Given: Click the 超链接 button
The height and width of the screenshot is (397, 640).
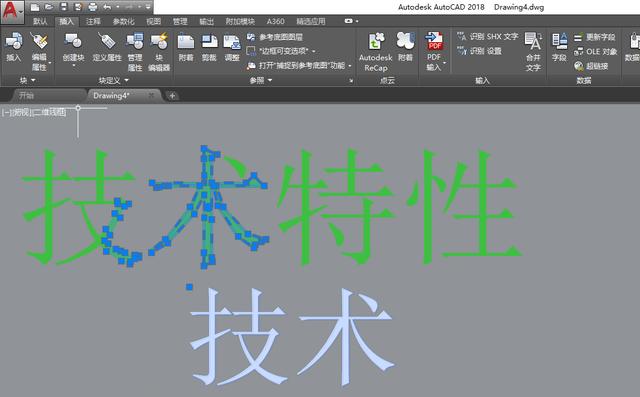Looking at the screenshot, I should [x=591, y=66].
